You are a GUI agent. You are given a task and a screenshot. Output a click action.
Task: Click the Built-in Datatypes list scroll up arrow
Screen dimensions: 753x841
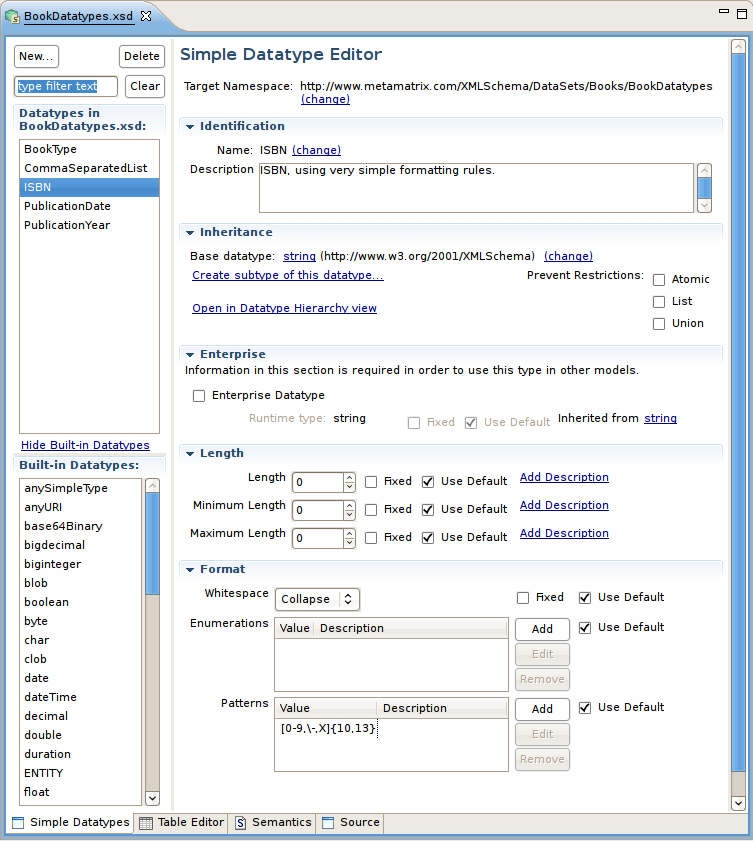(x=152, y=486)
